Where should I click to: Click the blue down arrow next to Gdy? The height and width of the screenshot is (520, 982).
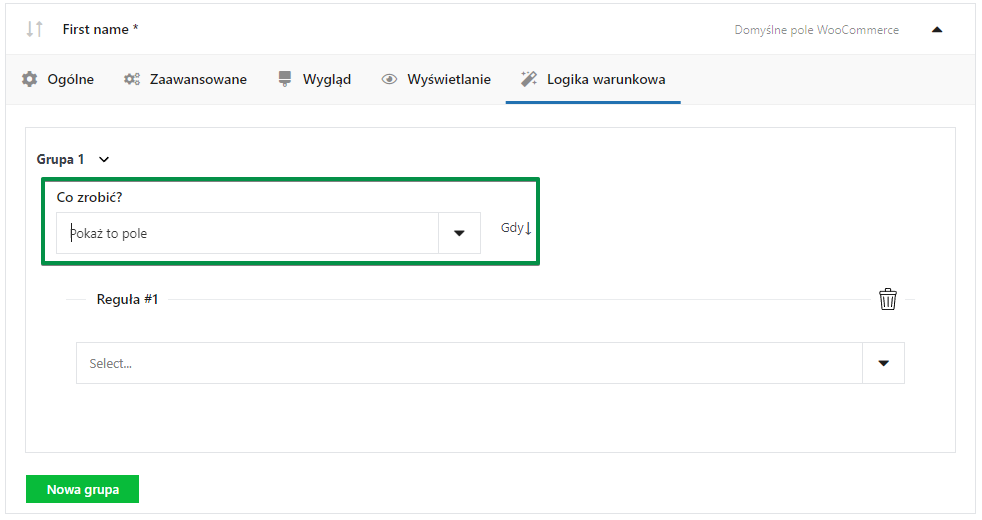tap(528, 228)
